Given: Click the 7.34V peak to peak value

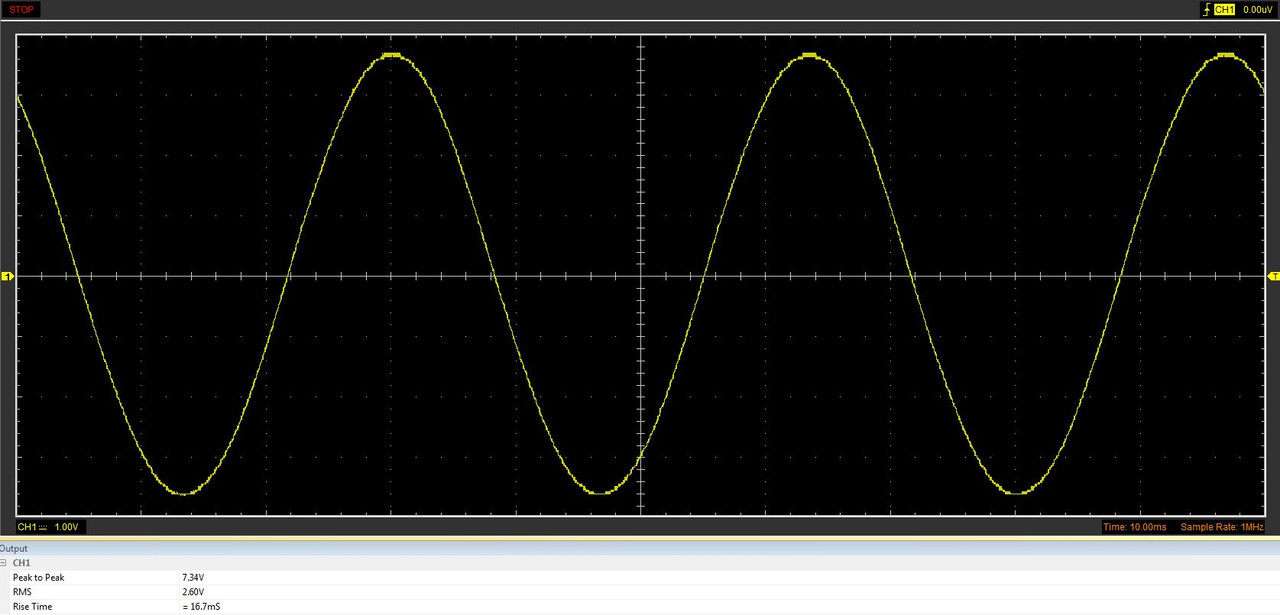Looking at the screenshot, I should coord(193,578).
